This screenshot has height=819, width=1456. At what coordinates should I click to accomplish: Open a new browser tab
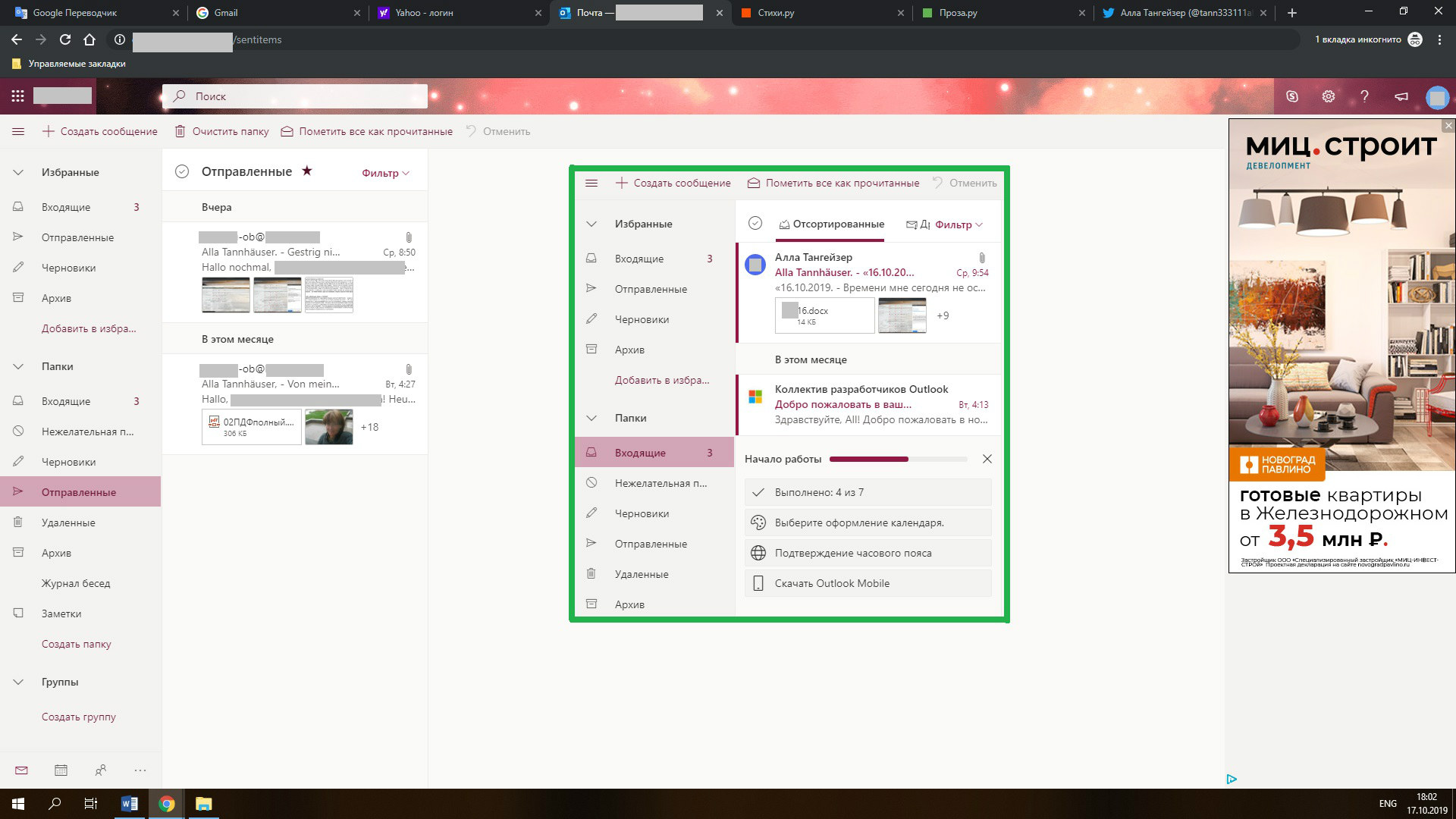[x=1292, y=13]
